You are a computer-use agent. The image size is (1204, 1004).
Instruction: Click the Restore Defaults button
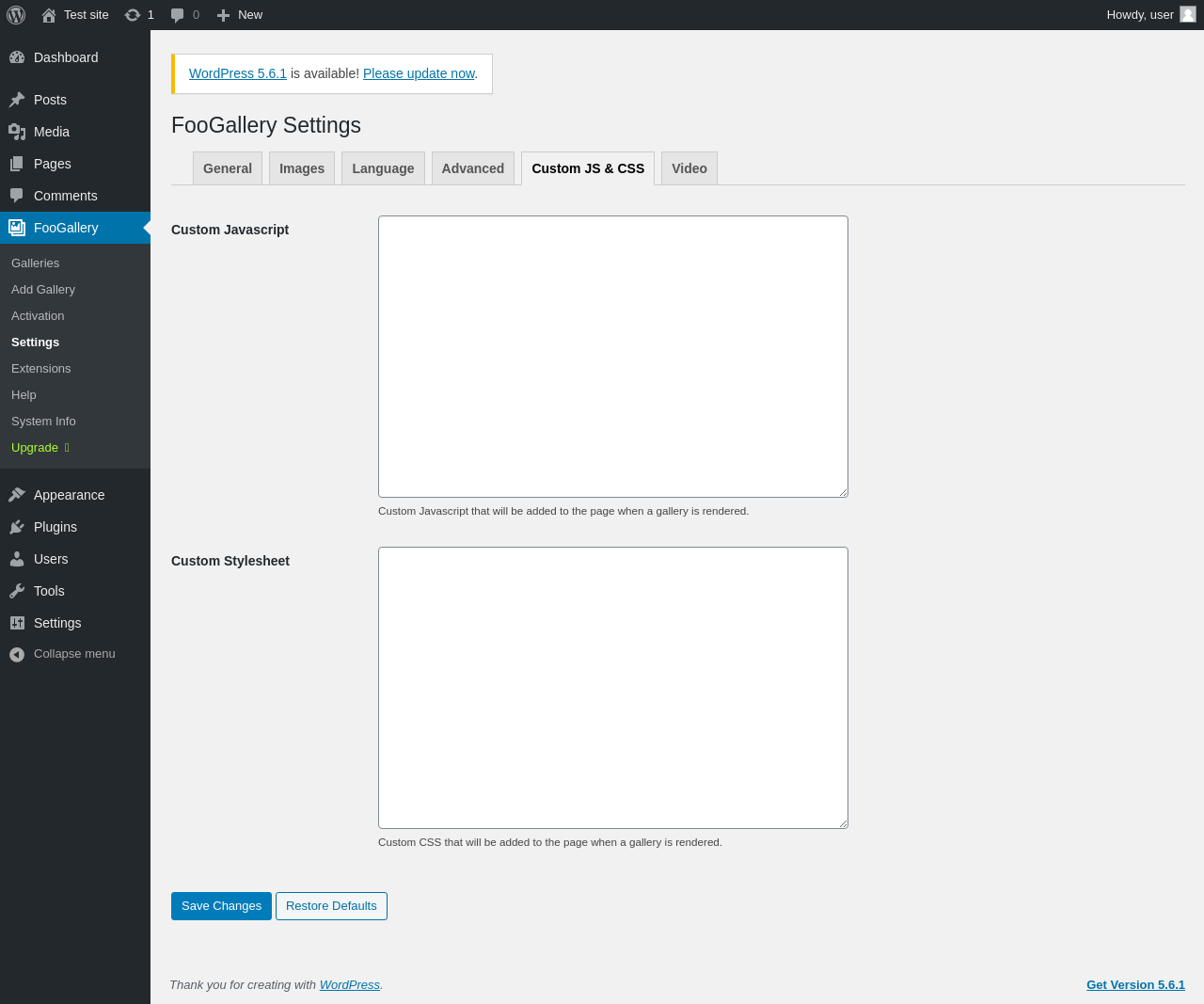pos(331,906)
